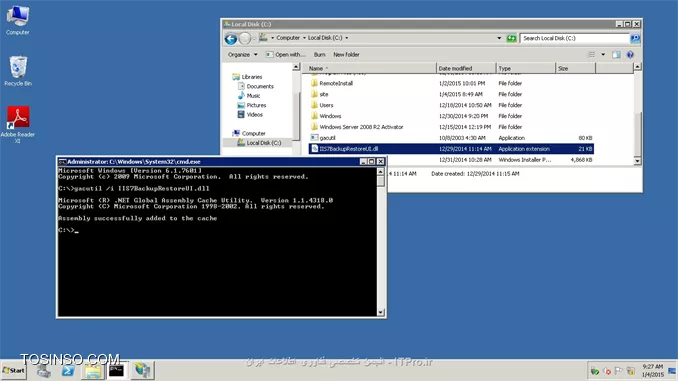Click the file list scroll up arrow
Viewport: 678px width, 381px height.
tap(637, 67)
